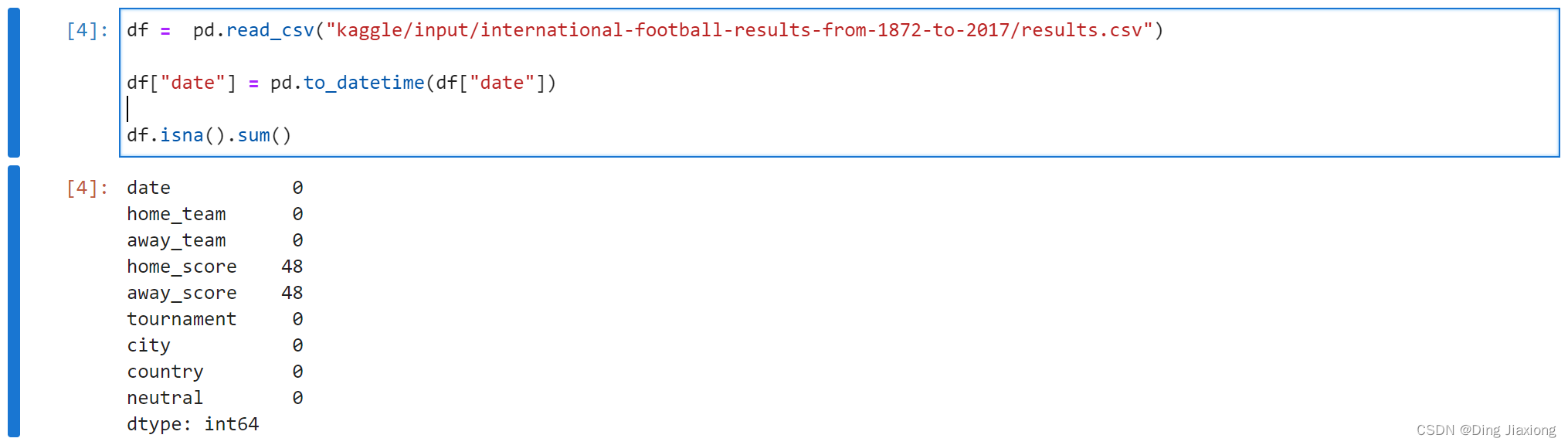
Task: Select the home_score output row
Action: coord(215,267)
